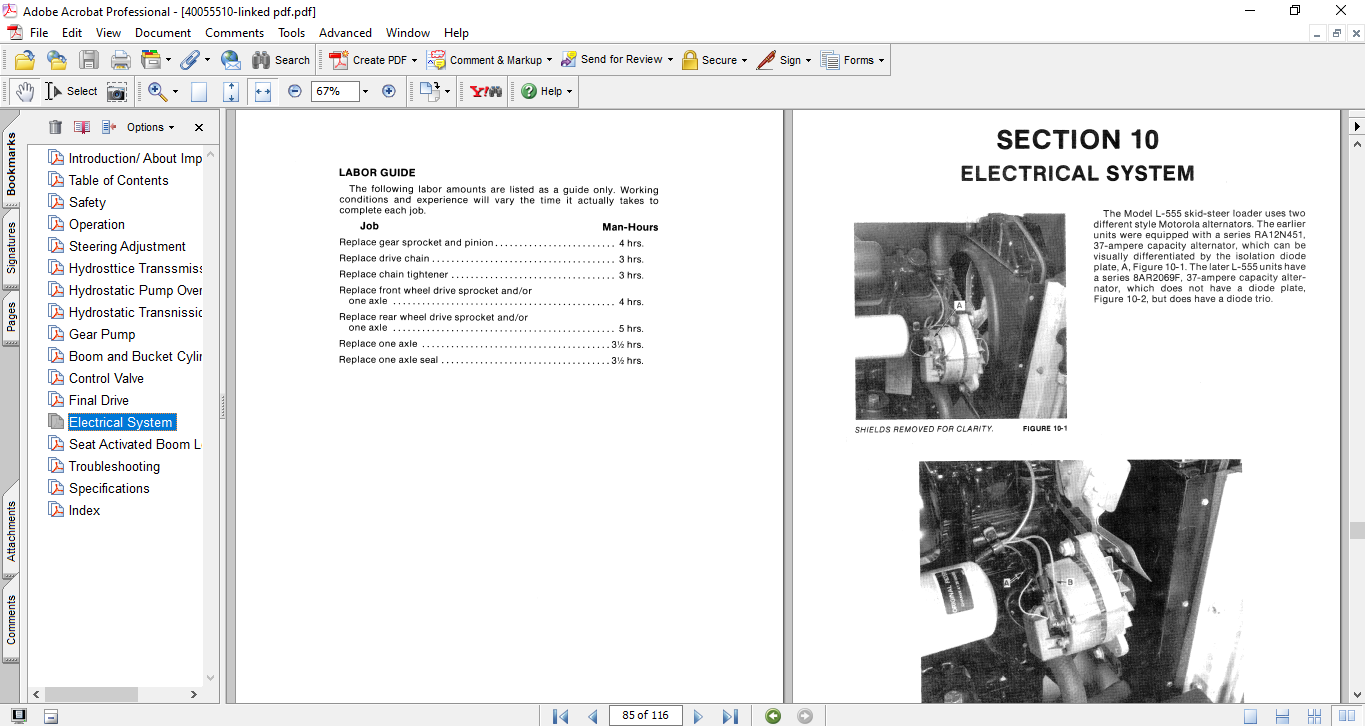Go to the last page
Screen dimensions: 1365x726
coord(730,716)
